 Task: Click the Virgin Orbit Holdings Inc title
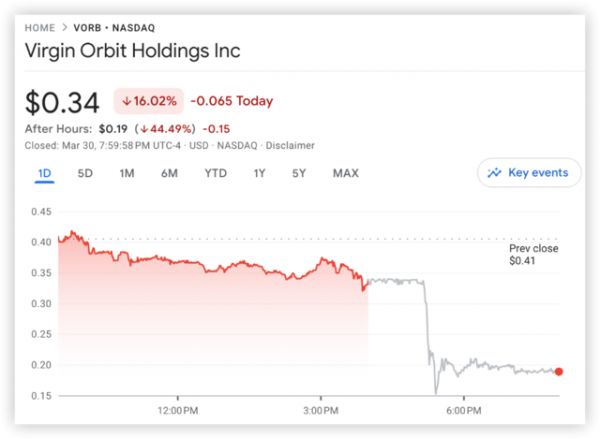132,51
